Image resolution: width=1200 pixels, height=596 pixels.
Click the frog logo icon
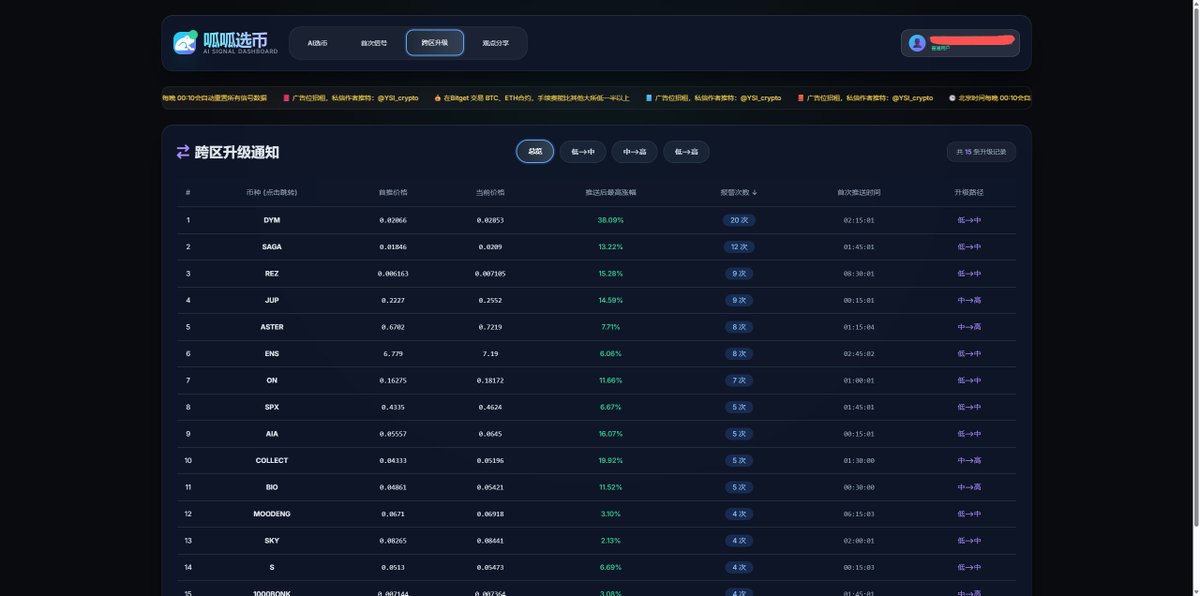pyautogui.click(x=185, y=43)
